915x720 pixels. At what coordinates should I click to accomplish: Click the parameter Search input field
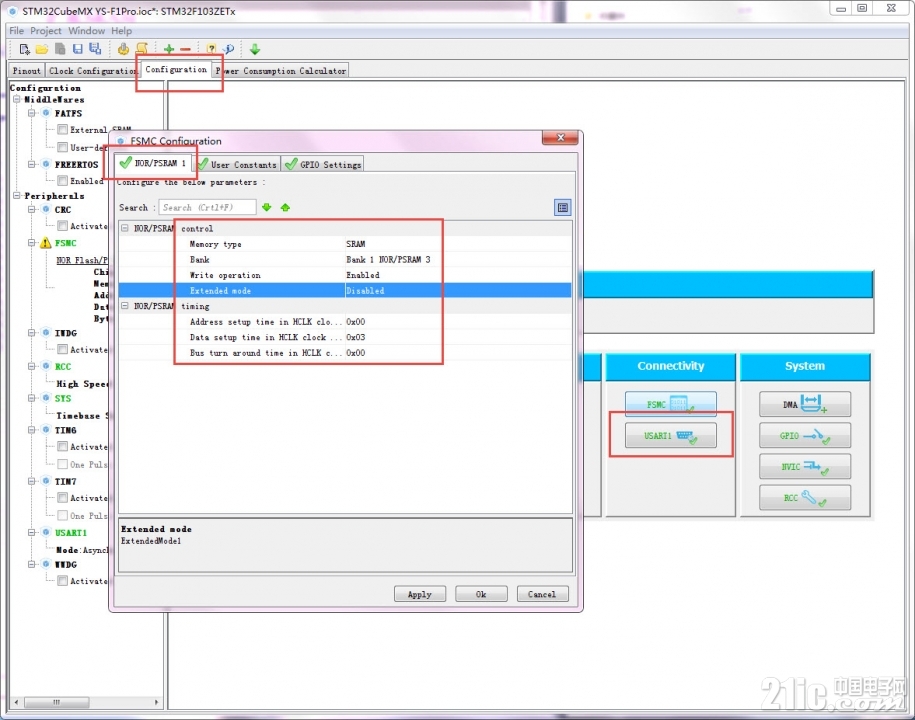(207, 207)
